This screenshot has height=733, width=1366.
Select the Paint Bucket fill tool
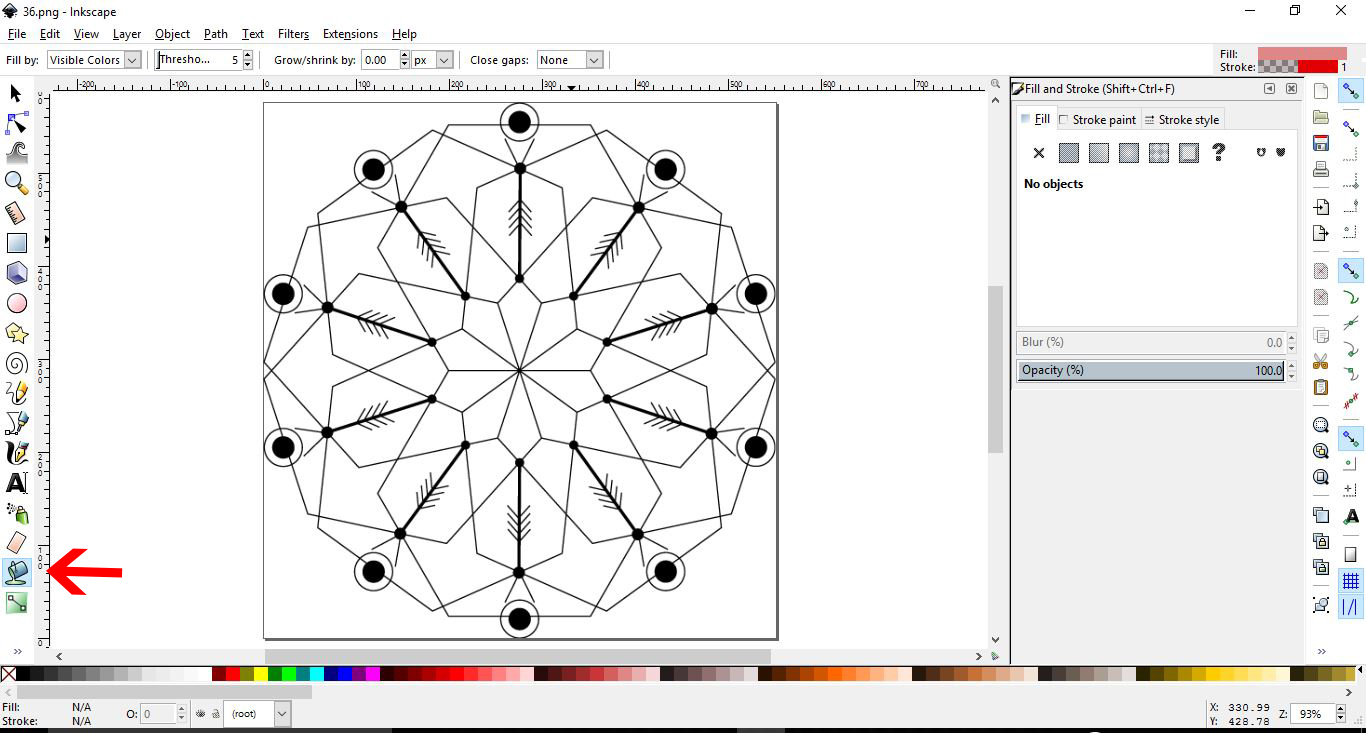[16, 572]
